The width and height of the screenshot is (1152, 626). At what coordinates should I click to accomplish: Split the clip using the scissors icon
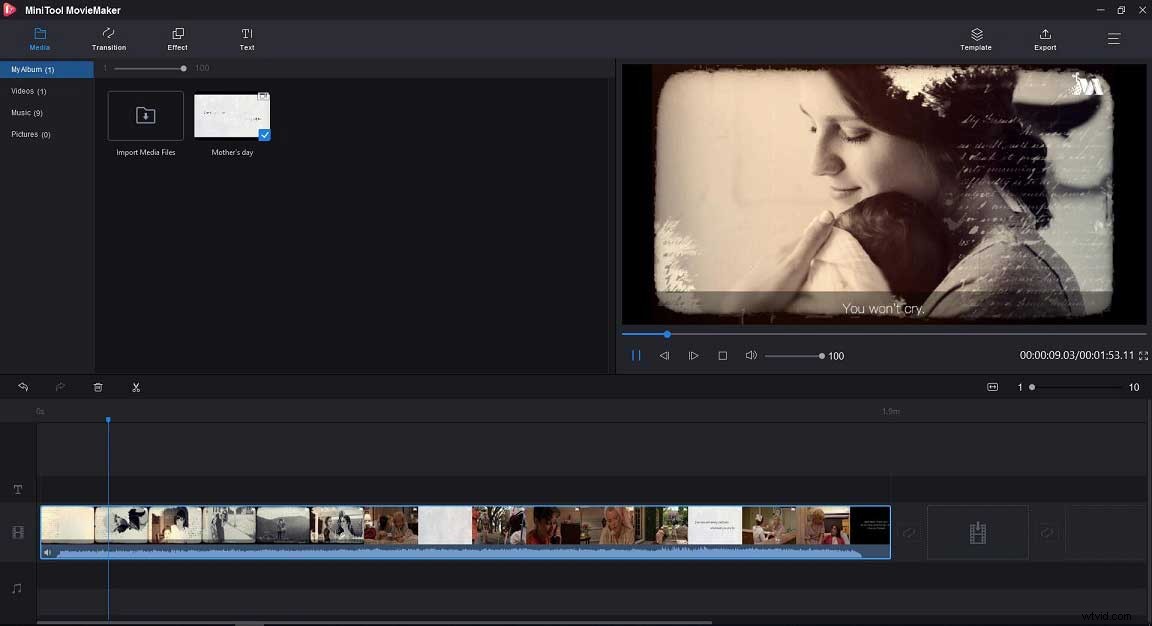pyautogui.click(x=136, y=387)
